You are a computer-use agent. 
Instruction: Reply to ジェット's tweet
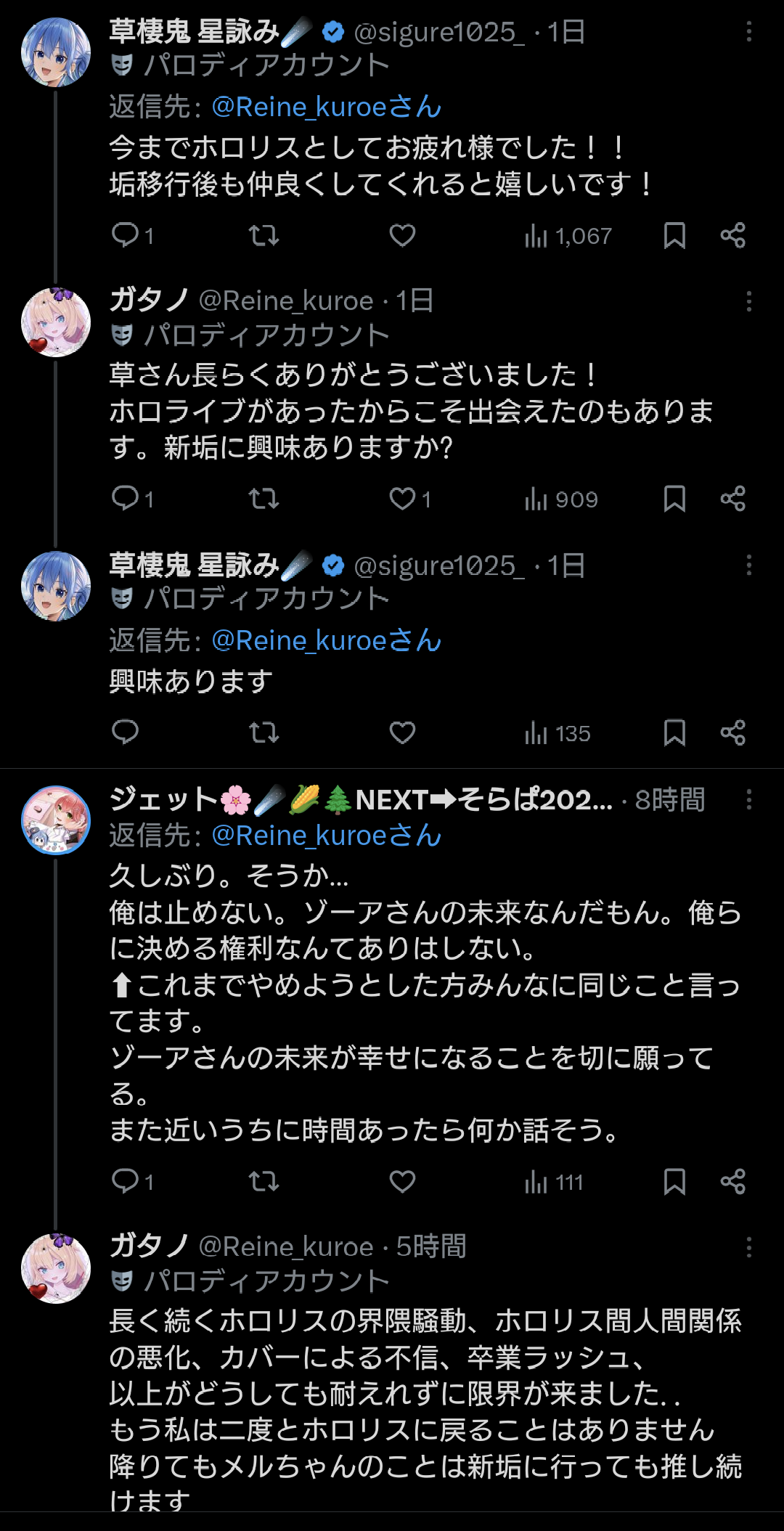click(126, 1182)
